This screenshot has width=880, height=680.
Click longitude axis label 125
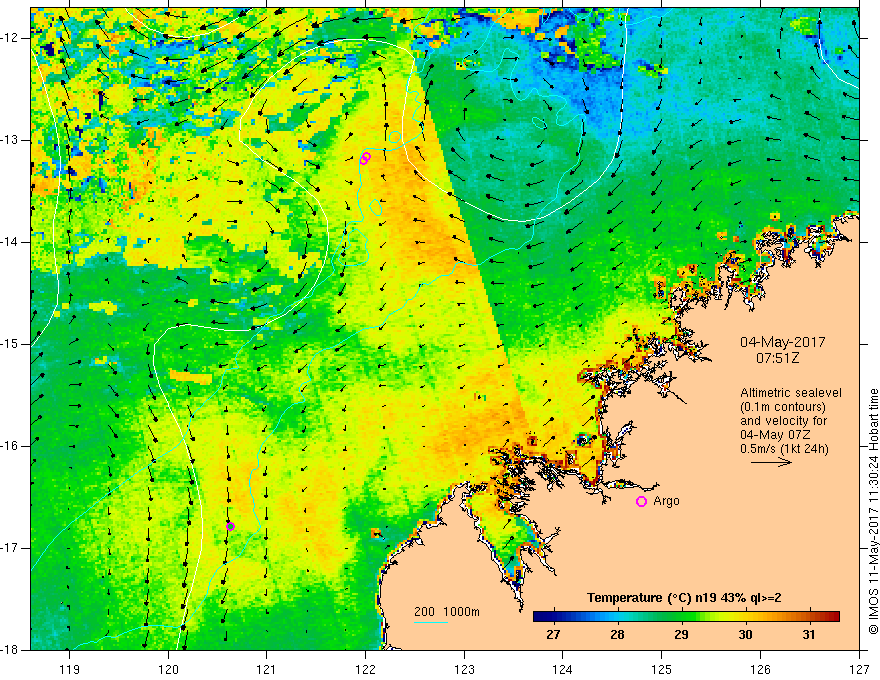[662, 669]
